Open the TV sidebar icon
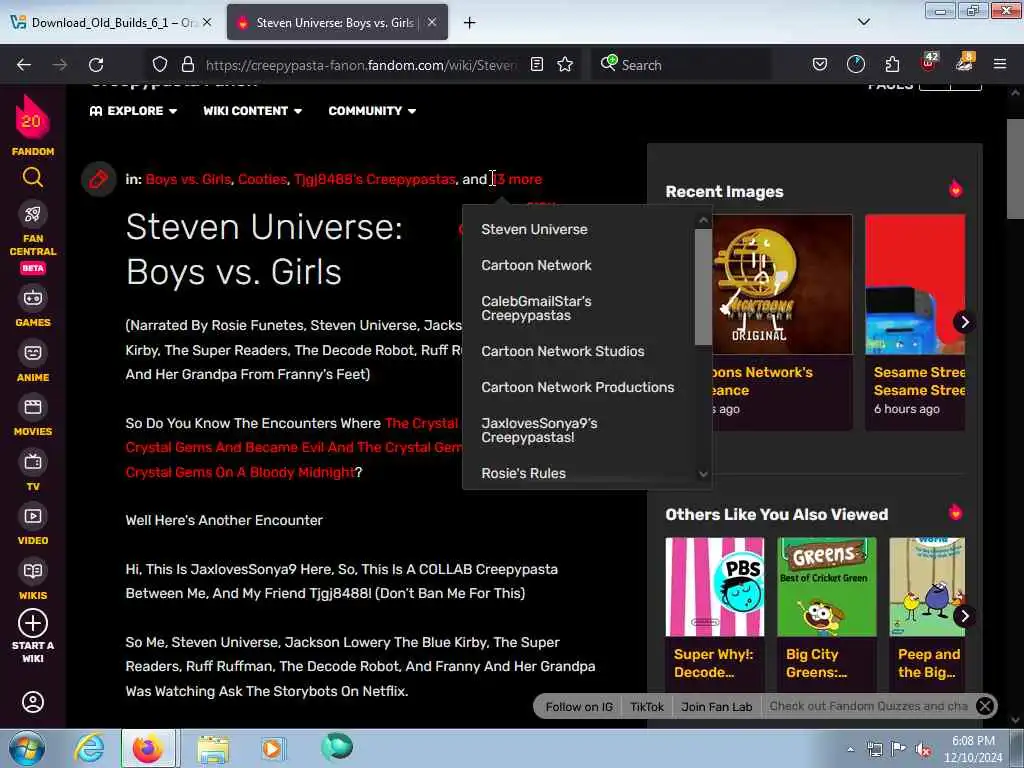Image resolution: width=1024 pixels, height=768 pixels. (33, 462)
